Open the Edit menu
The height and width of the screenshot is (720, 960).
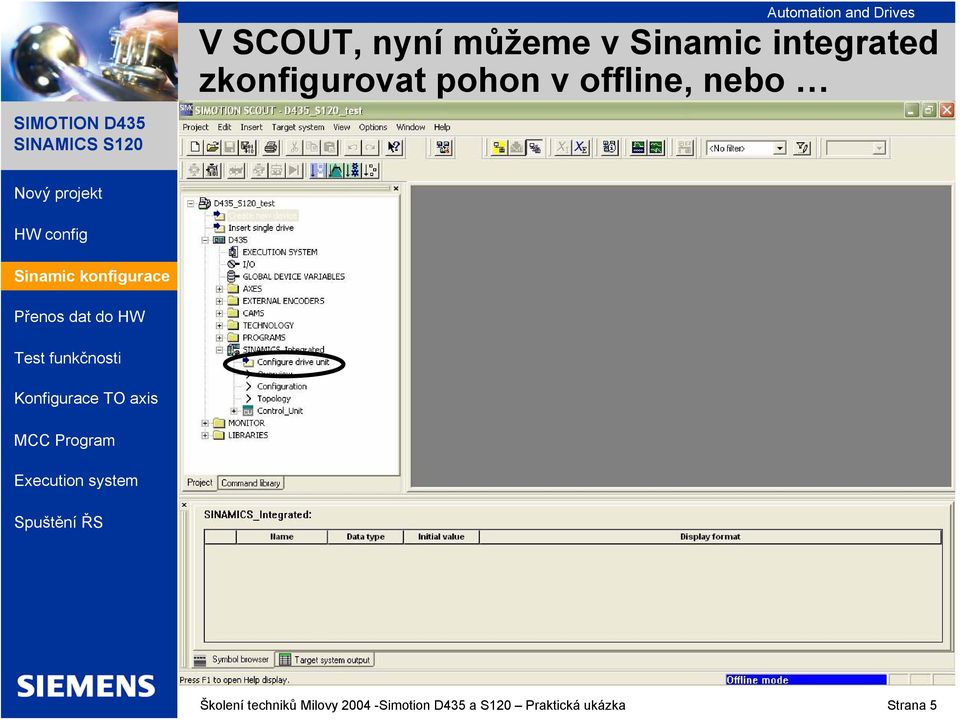224,127
